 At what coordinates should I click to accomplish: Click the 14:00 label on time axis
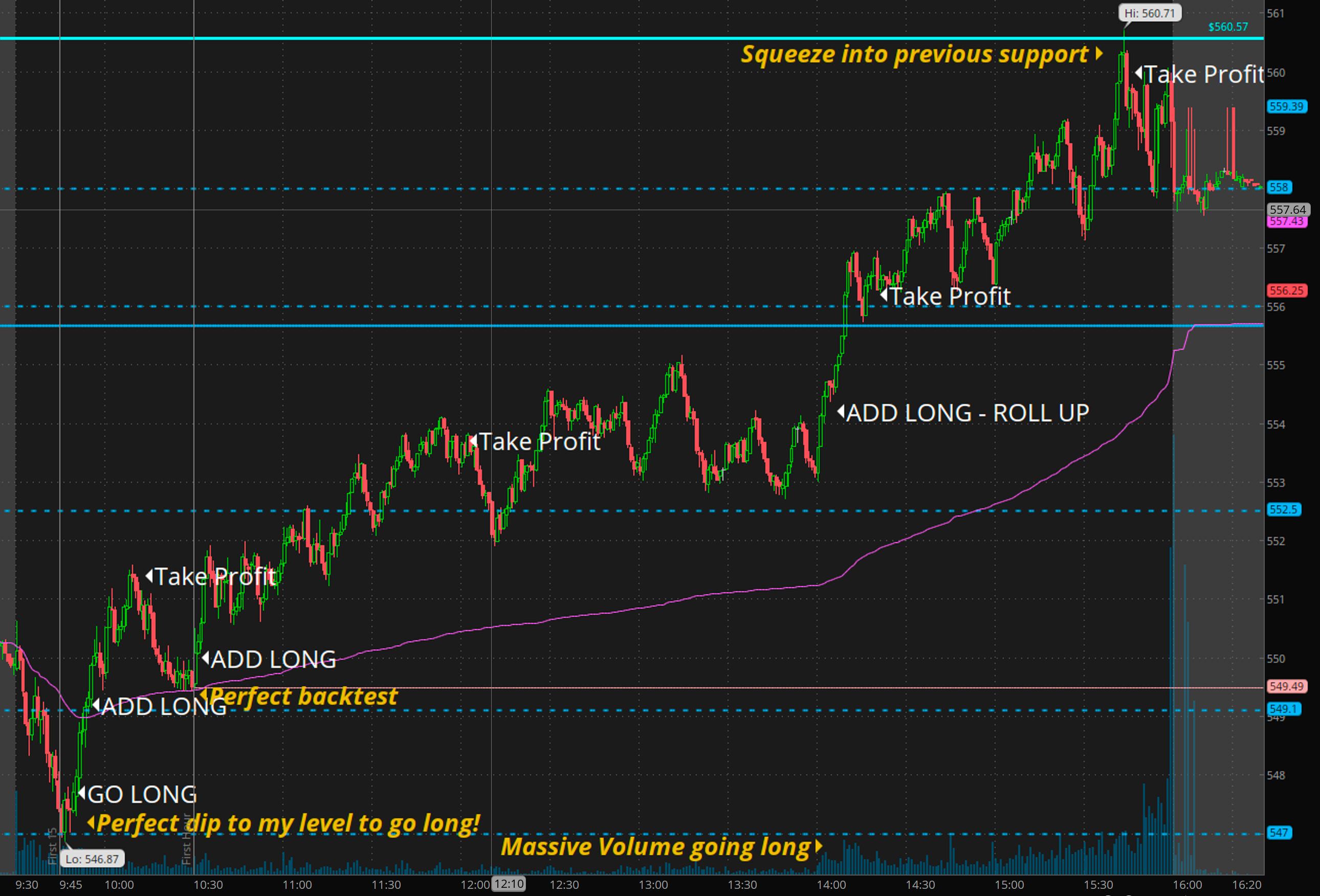tap(831, 885)
